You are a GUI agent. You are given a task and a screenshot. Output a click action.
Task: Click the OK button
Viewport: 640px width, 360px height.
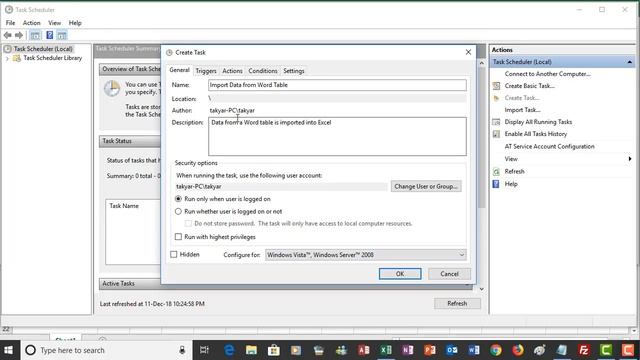pyautogui.click(x=400, y=274)
